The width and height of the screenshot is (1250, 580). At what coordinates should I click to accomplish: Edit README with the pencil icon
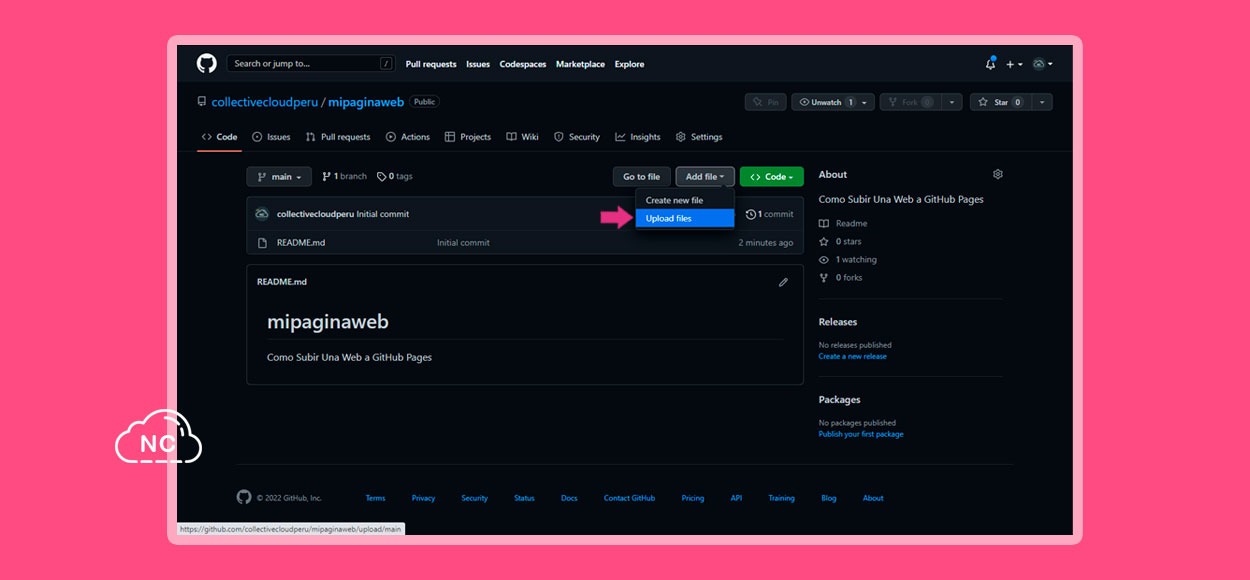point(783,282)
